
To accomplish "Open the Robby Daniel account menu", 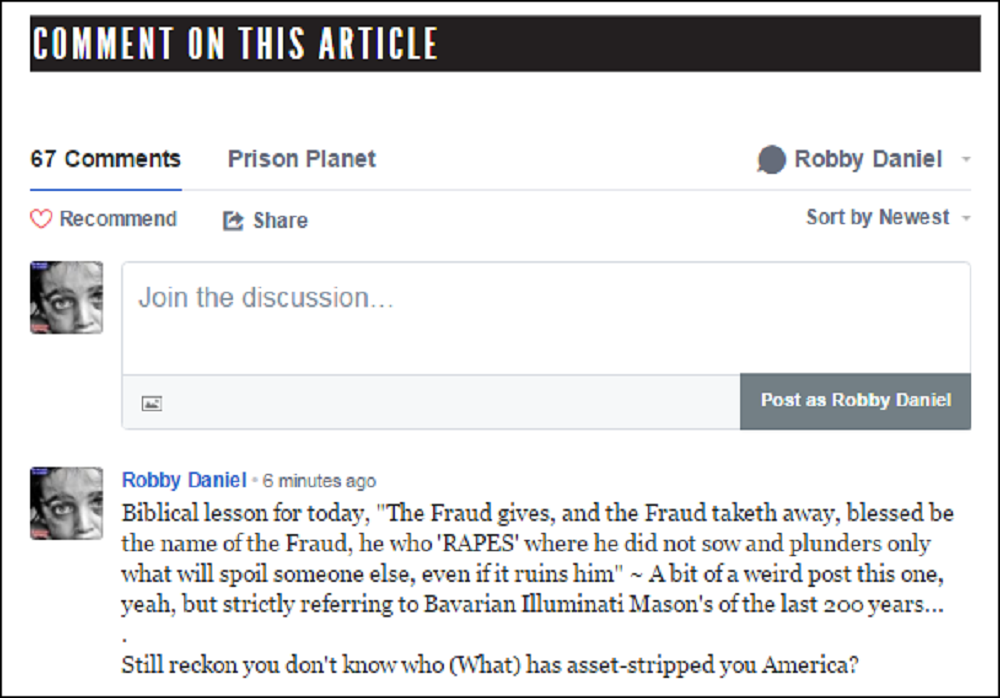I will [867, 159].
